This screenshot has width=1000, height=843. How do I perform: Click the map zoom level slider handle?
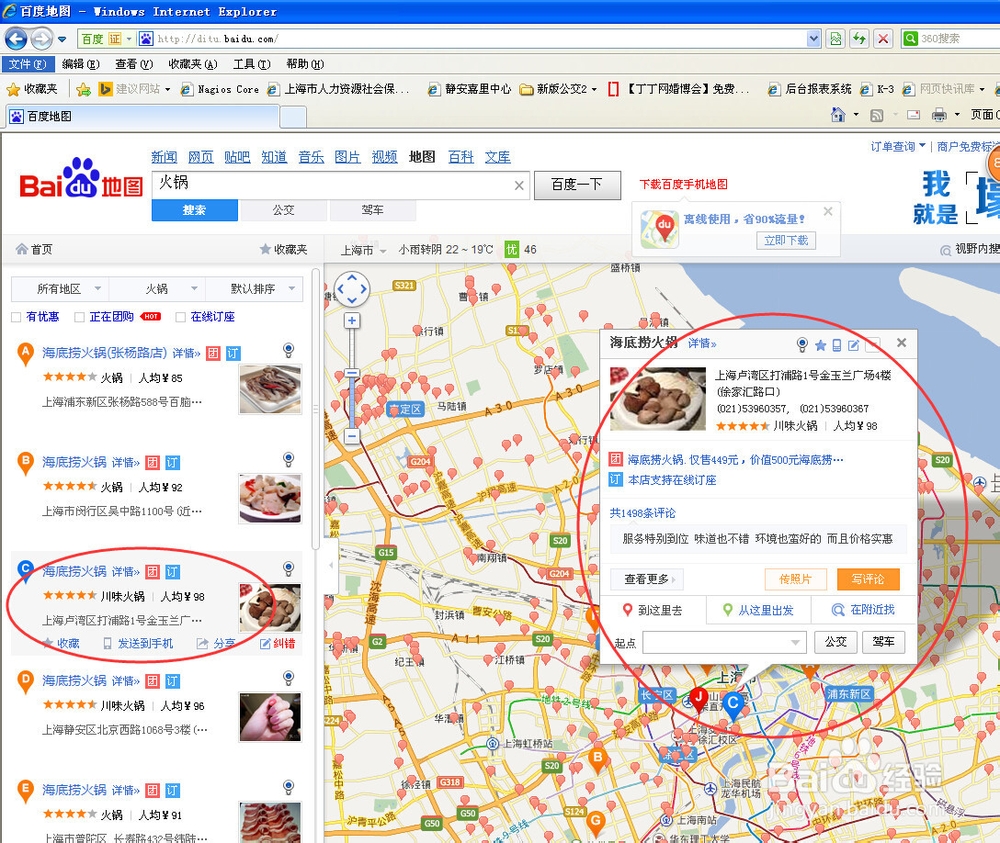351,373
